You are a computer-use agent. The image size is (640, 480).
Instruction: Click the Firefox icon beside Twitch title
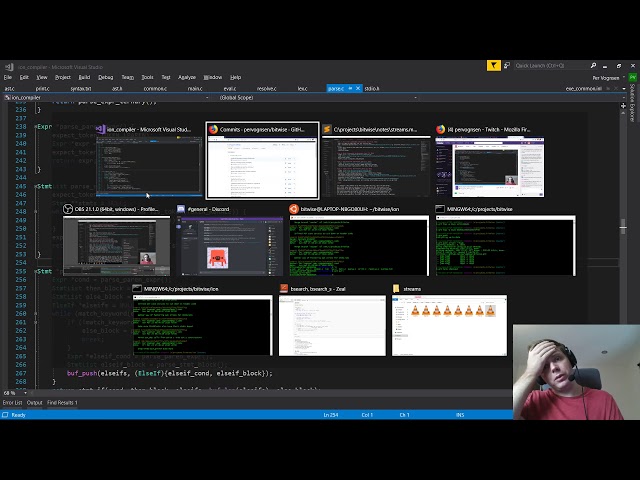click(x=440, y=129)
